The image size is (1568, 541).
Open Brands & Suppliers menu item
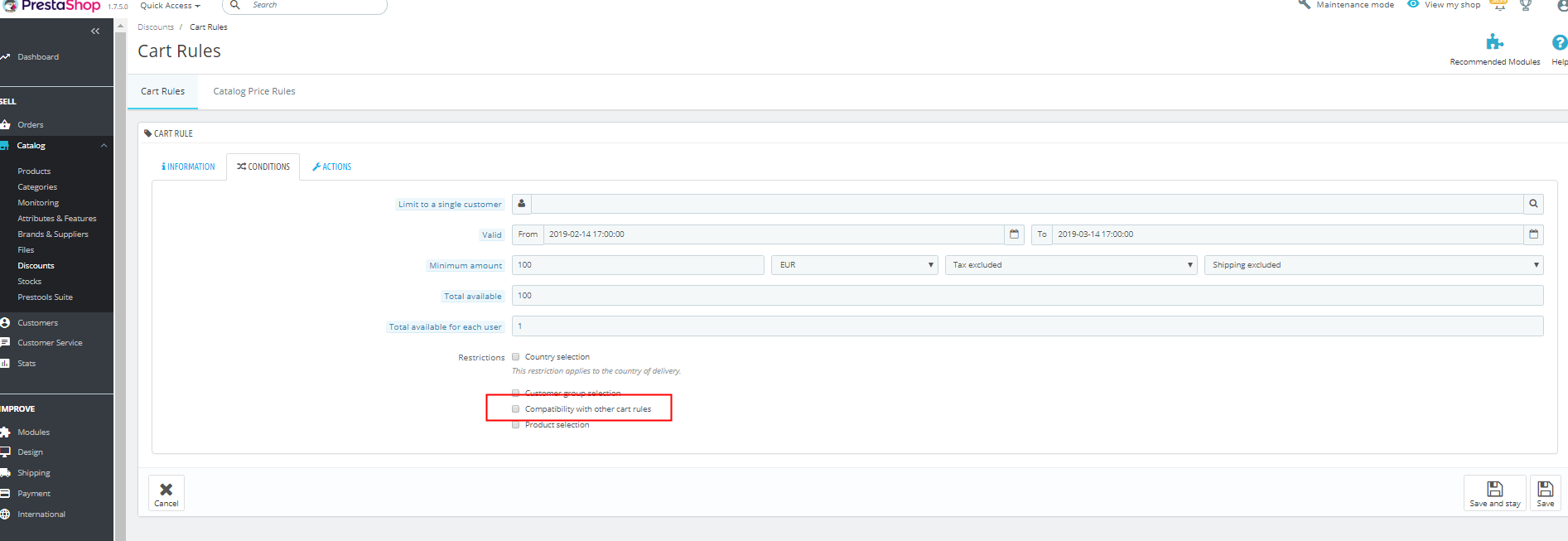(53, 234)
